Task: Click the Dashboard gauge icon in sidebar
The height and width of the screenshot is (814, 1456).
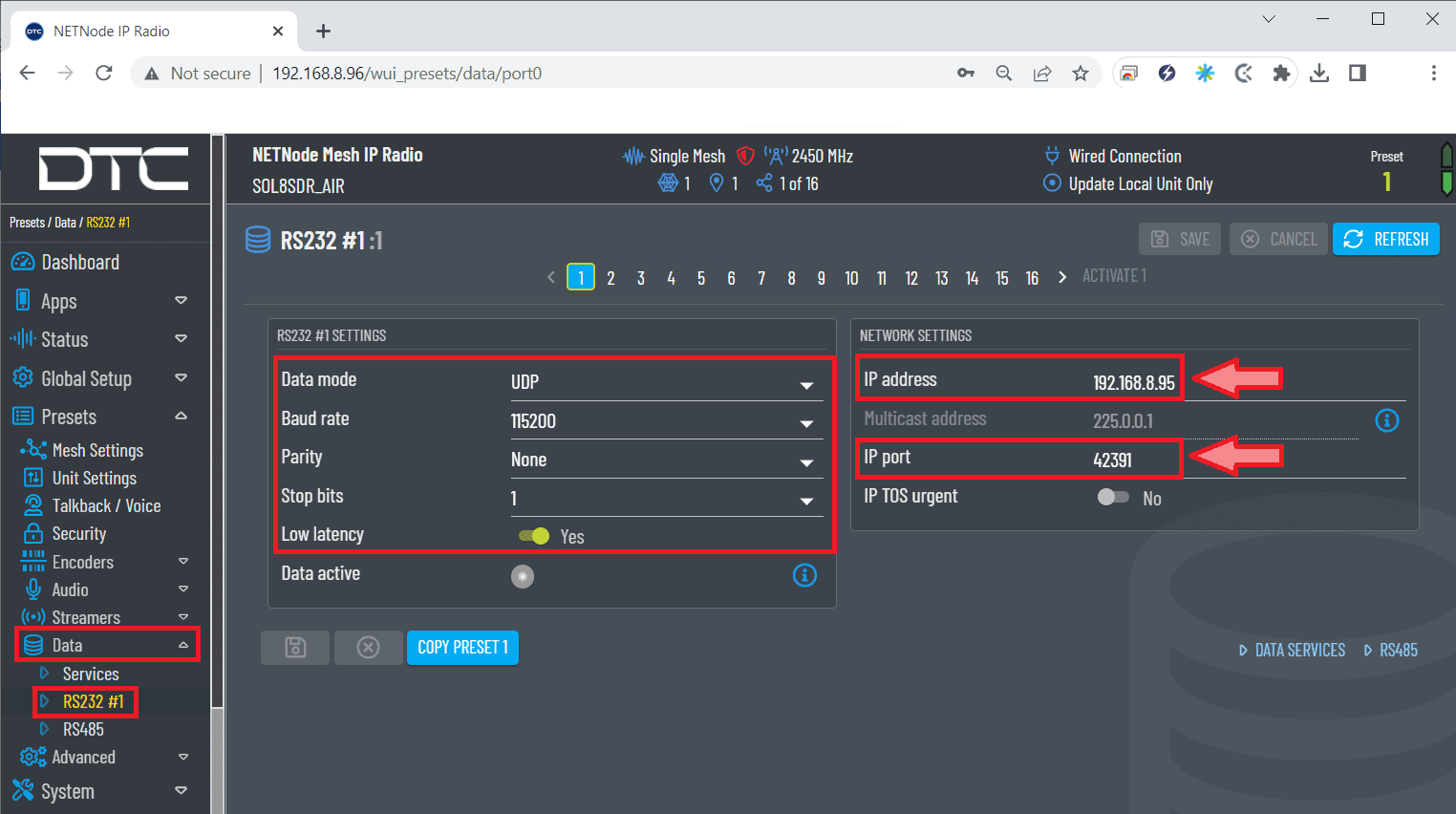Action: coord(22,262)
